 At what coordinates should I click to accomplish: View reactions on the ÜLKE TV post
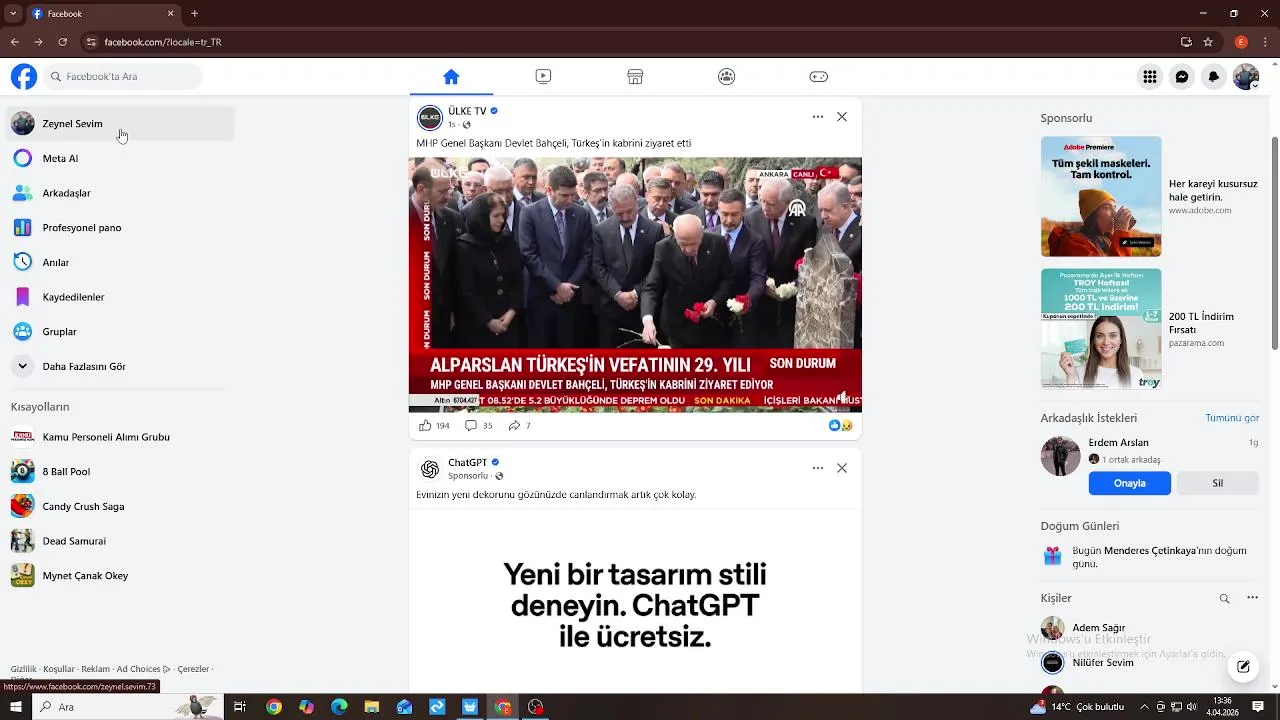tap(840, 426)
